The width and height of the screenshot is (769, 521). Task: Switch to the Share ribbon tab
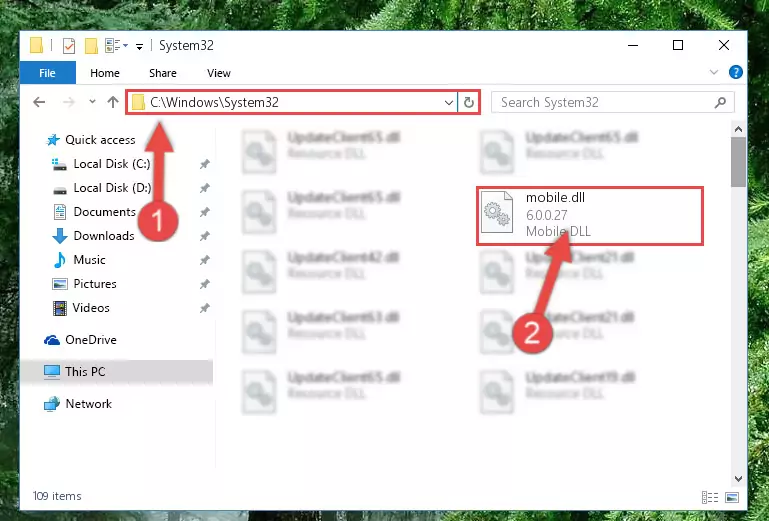click(x=162, y=73)
